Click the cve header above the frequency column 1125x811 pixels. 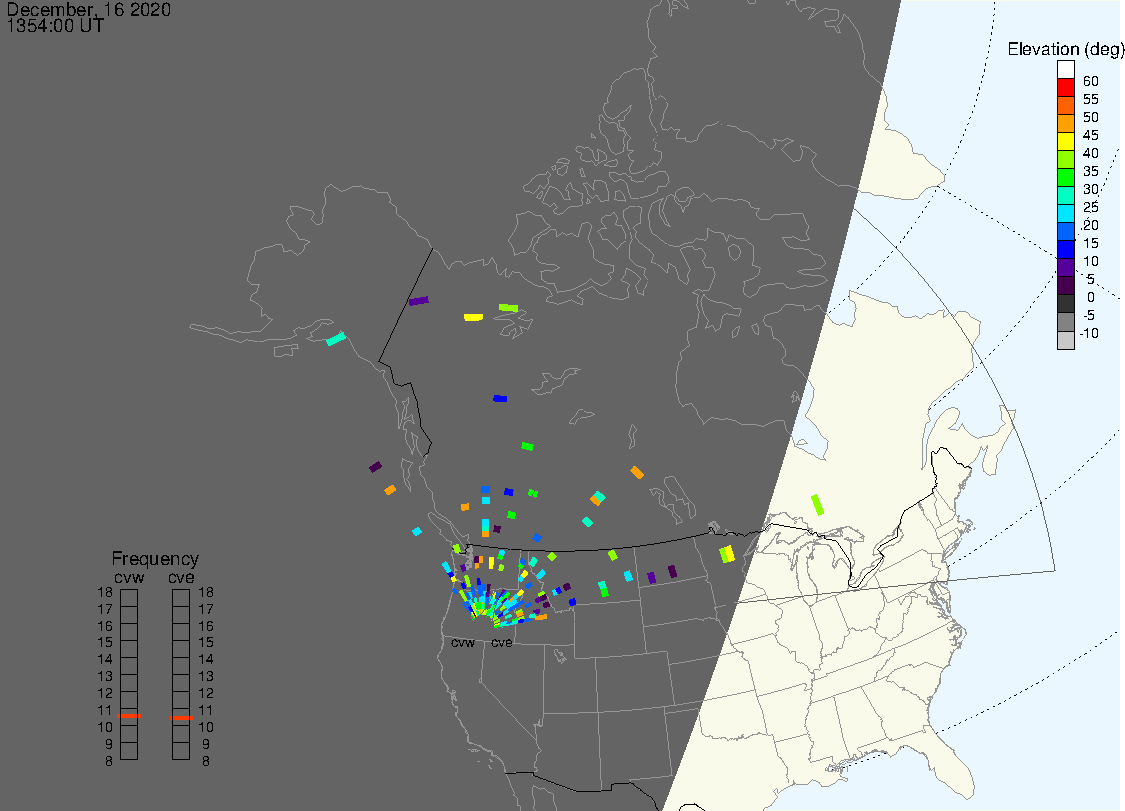click(182, 578)
